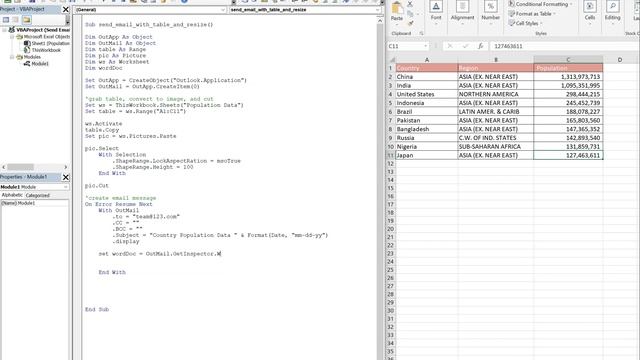Click the Copy icon in Clipboard group
The image size is (640, 360).
(410, 14)
